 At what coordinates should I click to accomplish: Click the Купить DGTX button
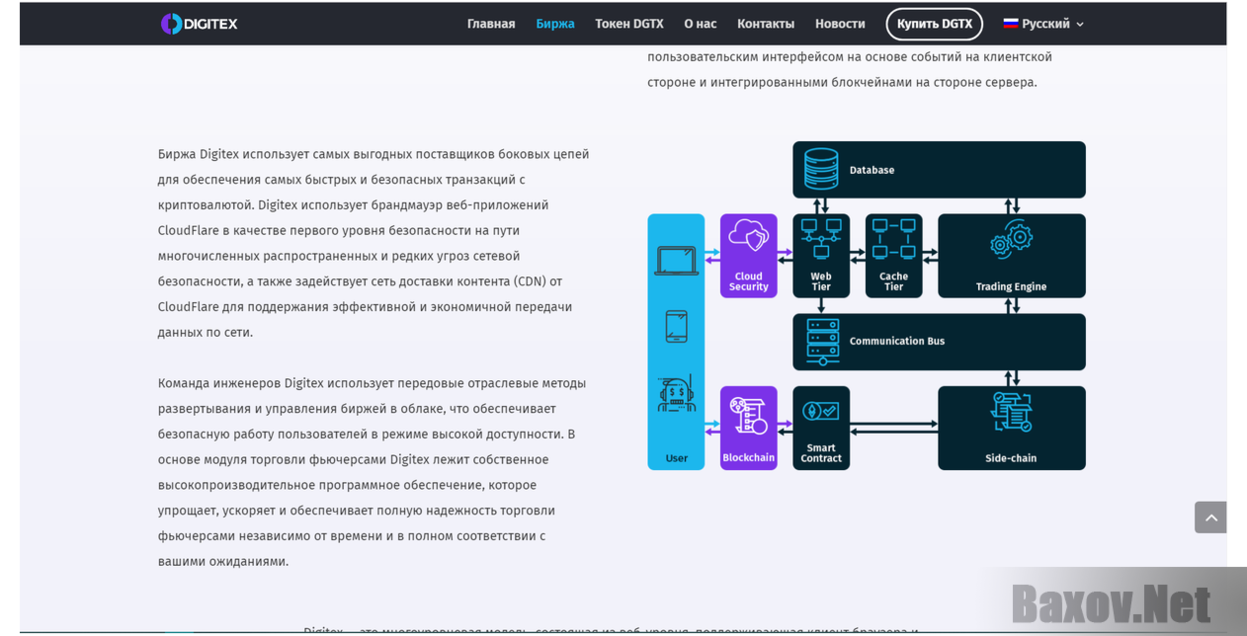coord(934,24)
